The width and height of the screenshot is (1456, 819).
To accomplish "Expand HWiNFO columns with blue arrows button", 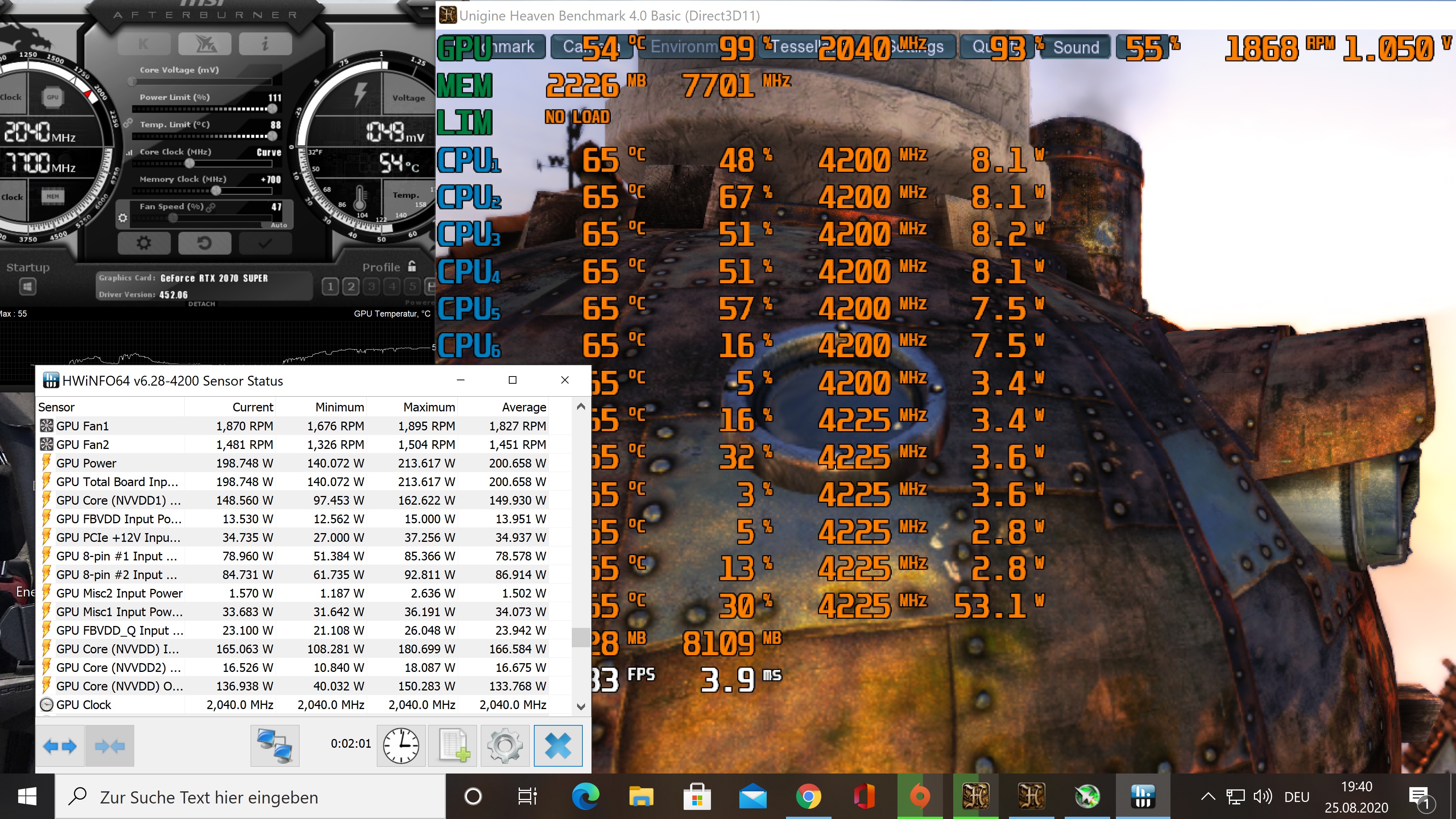I will pyautogui.click(x=60, y=746).
